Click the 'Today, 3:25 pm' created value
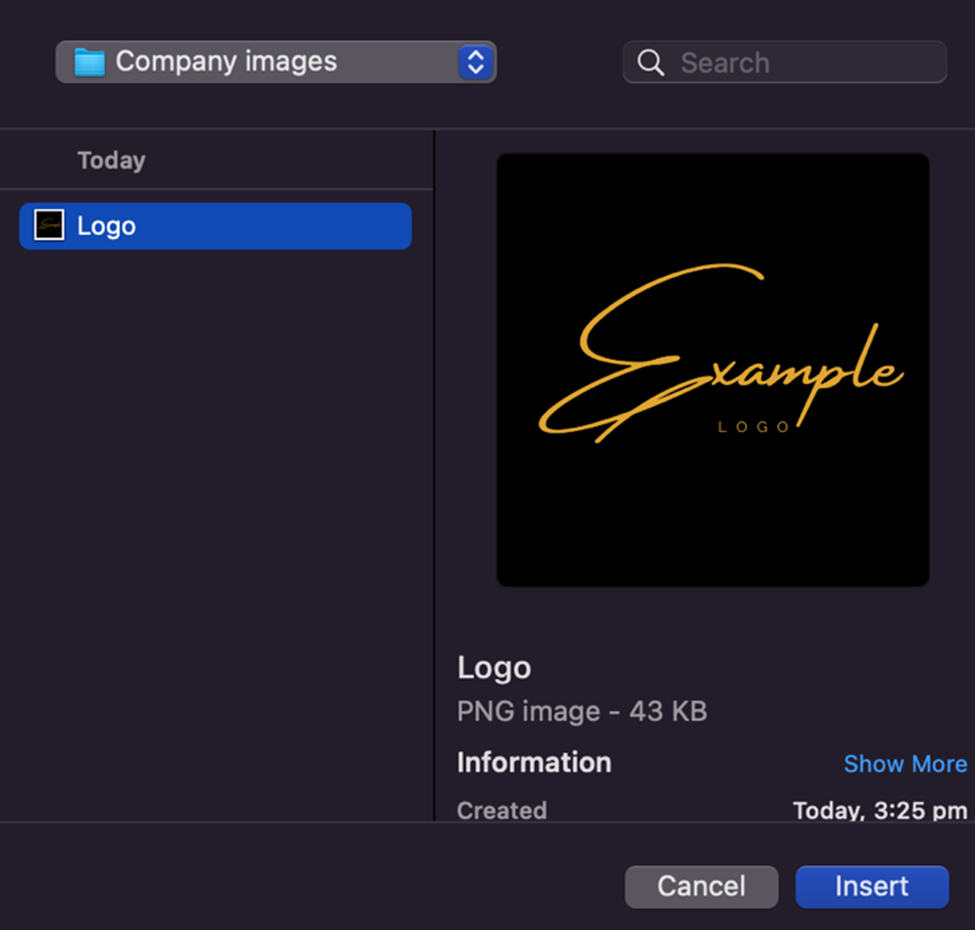 click(880, 810)
